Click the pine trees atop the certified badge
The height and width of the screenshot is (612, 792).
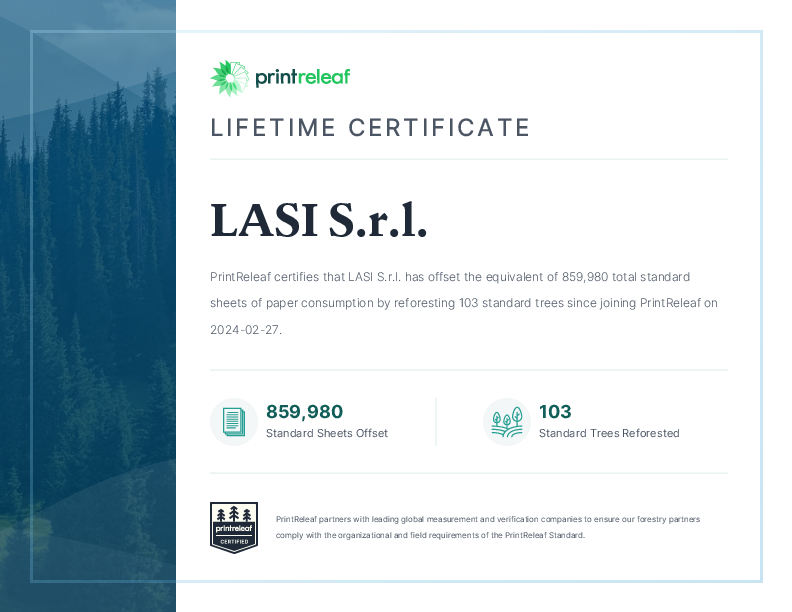tap(234, 513)
